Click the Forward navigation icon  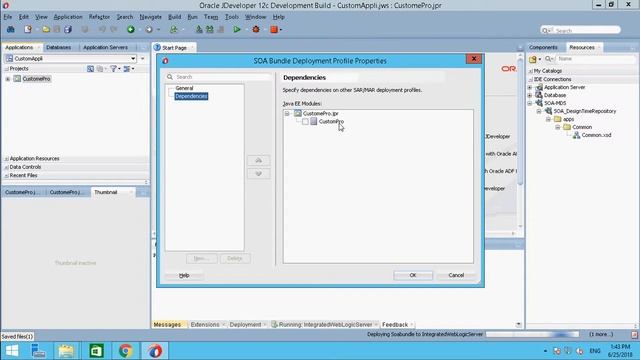point(149,29)
